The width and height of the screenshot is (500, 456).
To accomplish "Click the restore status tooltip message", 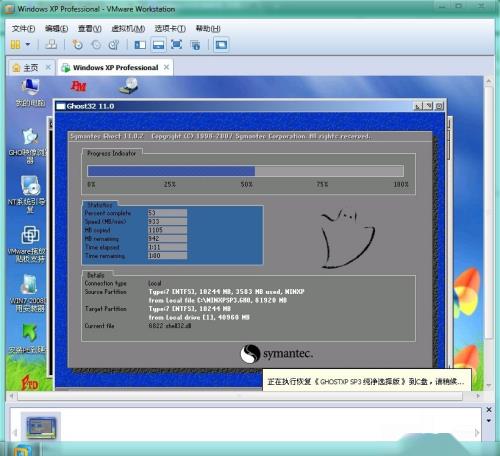I will tap(367, 381).
